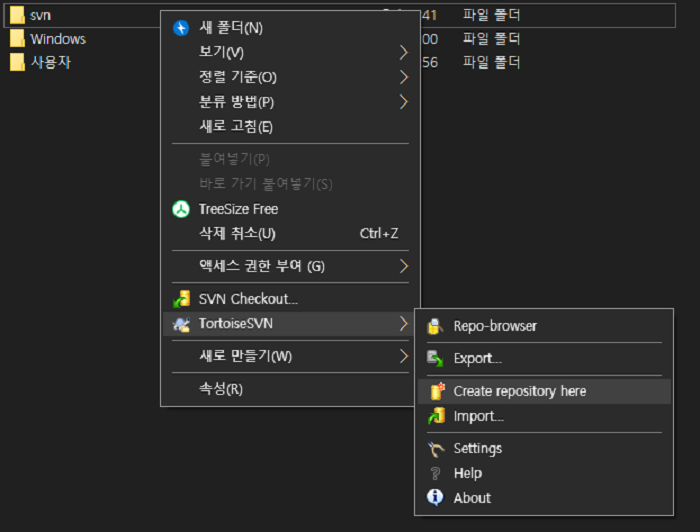This screenshot has width=700, height=532.
Task: Select 새로 고침(E) to refresh
Action: click(x=236, y=126)
